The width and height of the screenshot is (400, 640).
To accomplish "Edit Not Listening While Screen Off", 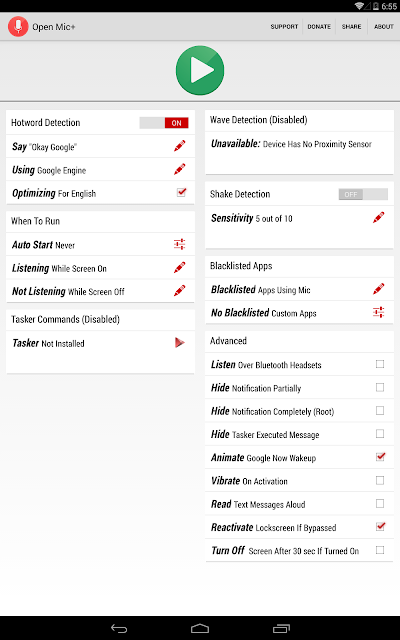I will 180,291.
